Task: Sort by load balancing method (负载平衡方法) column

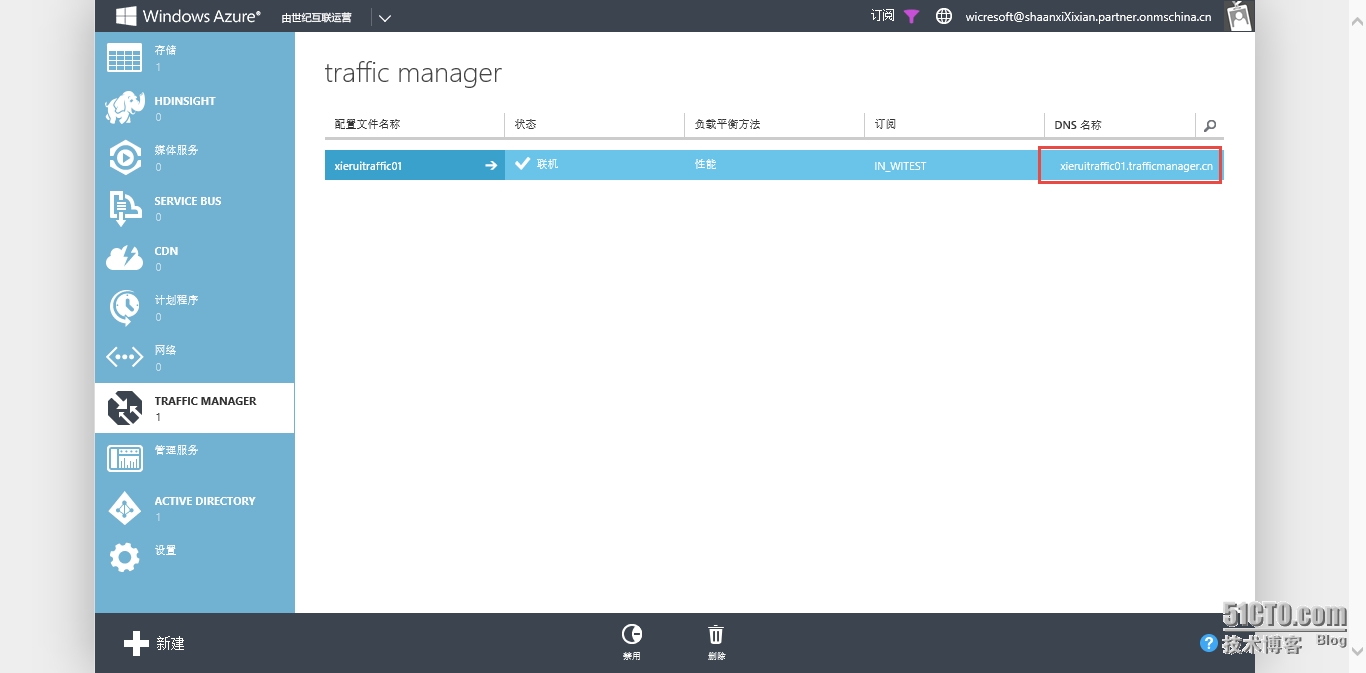Action: (727, 124)
